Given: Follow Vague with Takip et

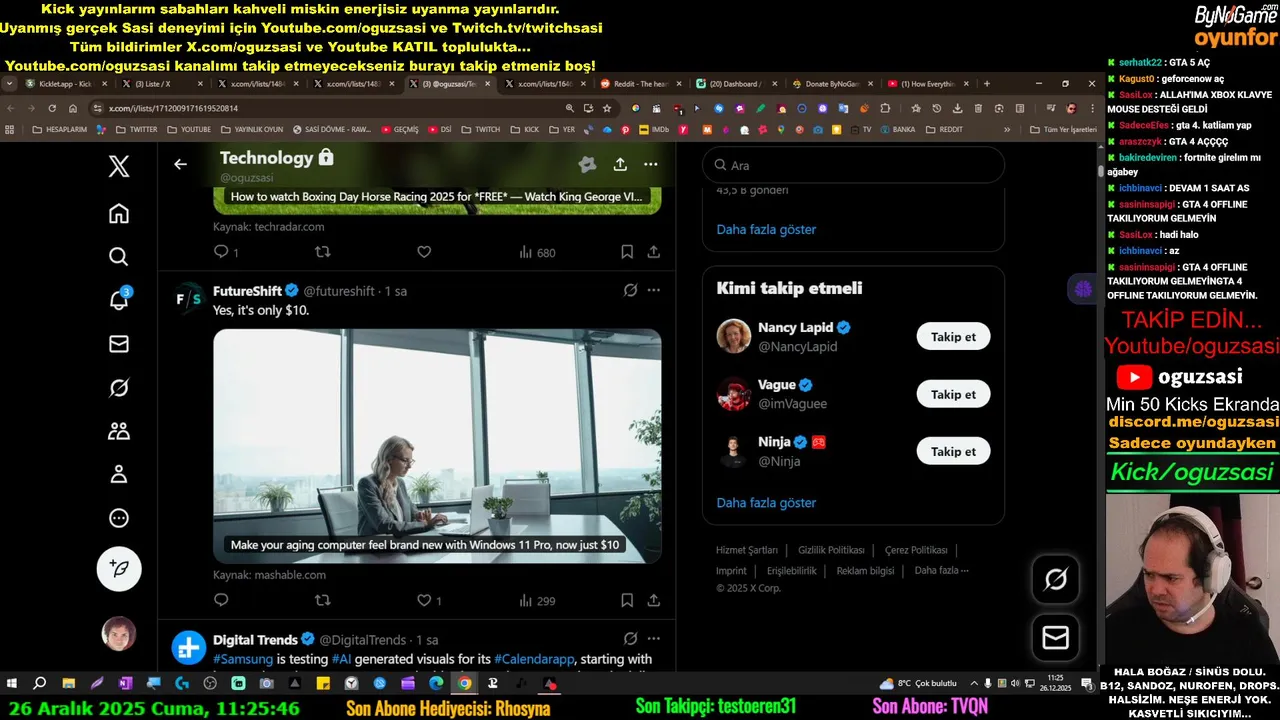Looking at the screenshot, I should pos(953,394).
